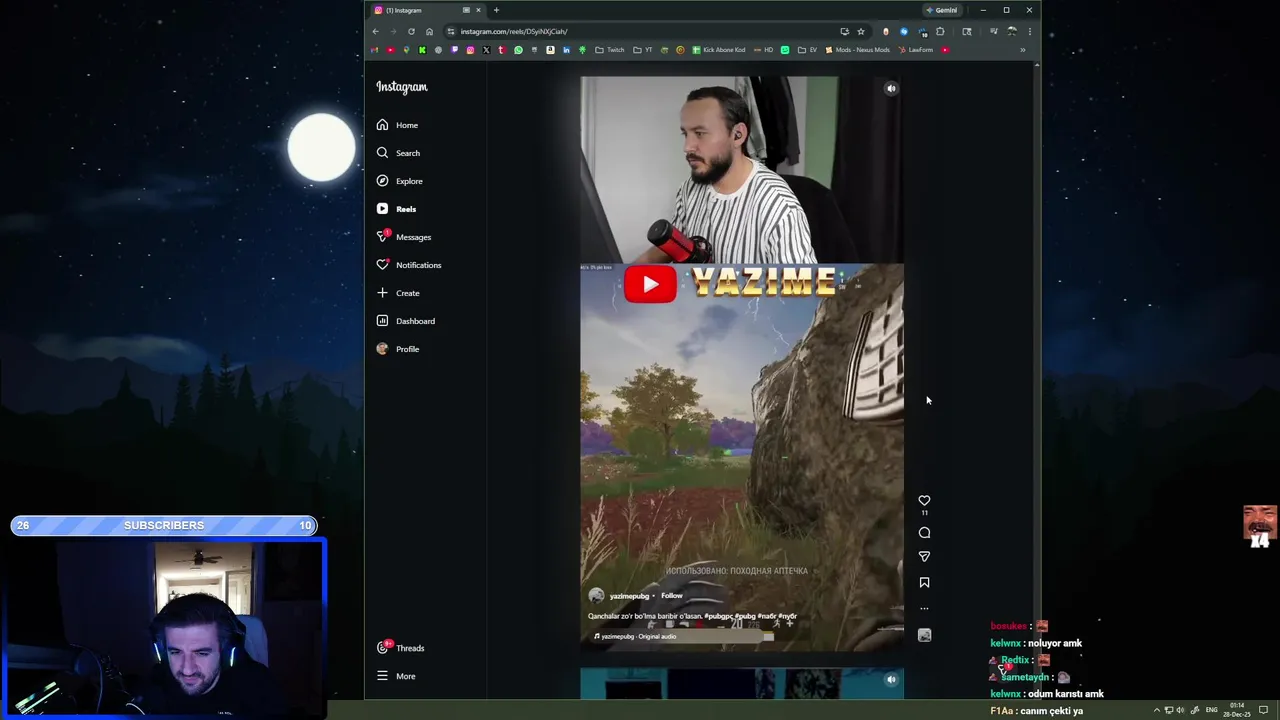Open the YouTube bookmark icon
This screenshot has width=1280, height=720.
(391, 50)
